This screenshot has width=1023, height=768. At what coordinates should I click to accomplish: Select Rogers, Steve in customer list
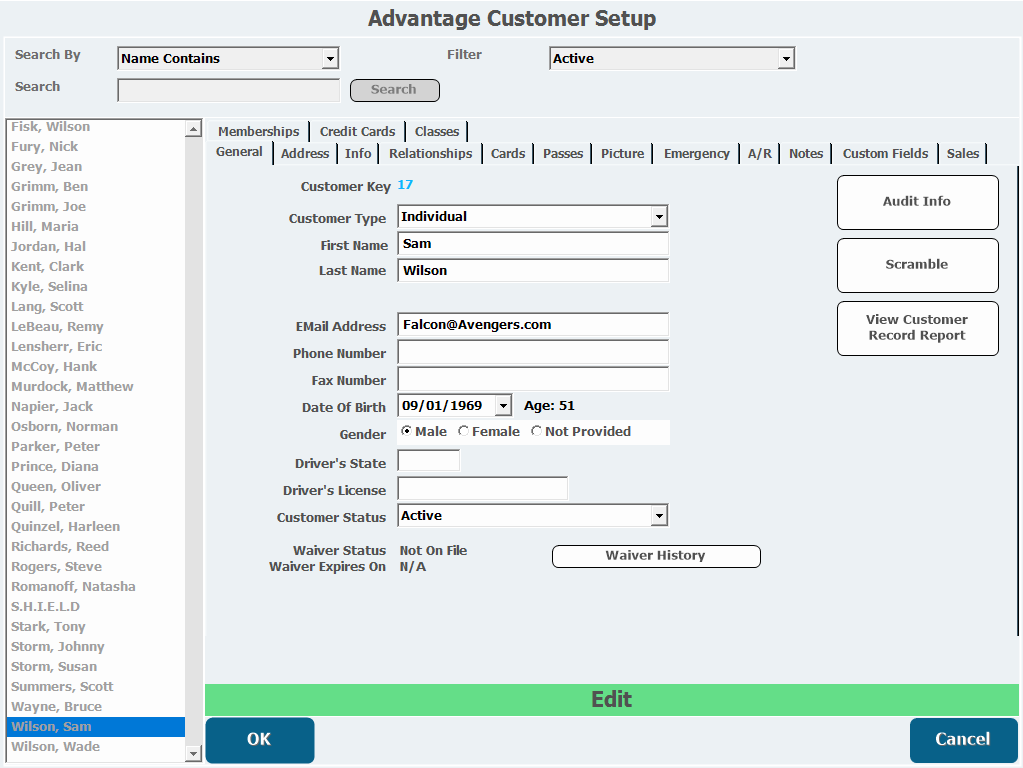pyautogui.click(x=95, y=567)
